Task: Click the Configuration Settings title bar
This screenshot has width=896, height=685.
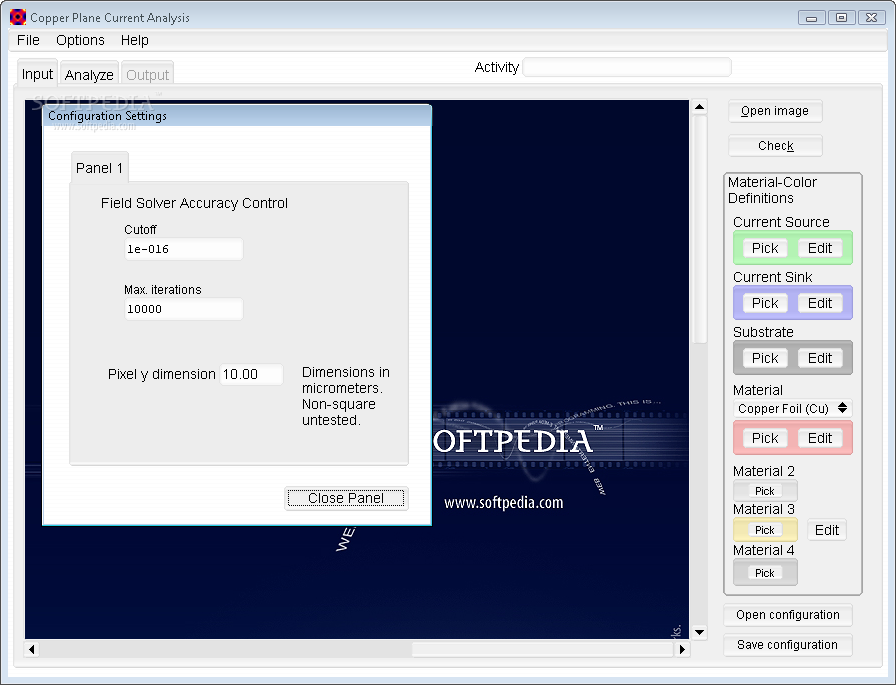Action: [237, 115]
